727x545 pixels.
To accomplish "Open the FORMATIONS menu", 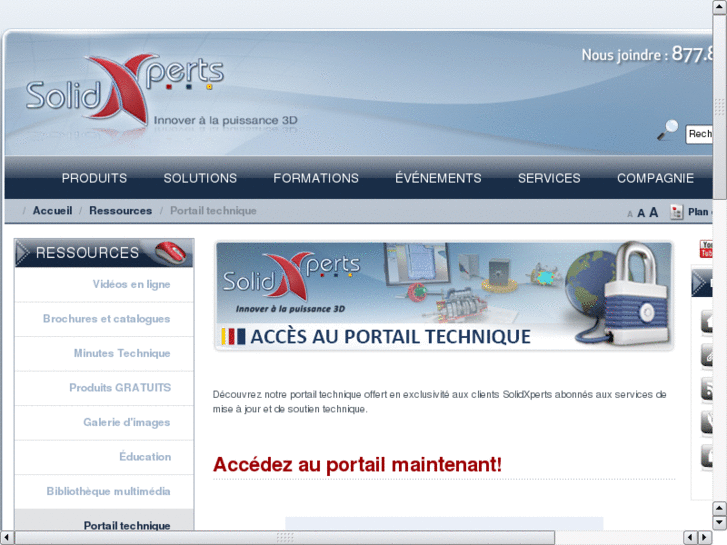I will (316, 178).
